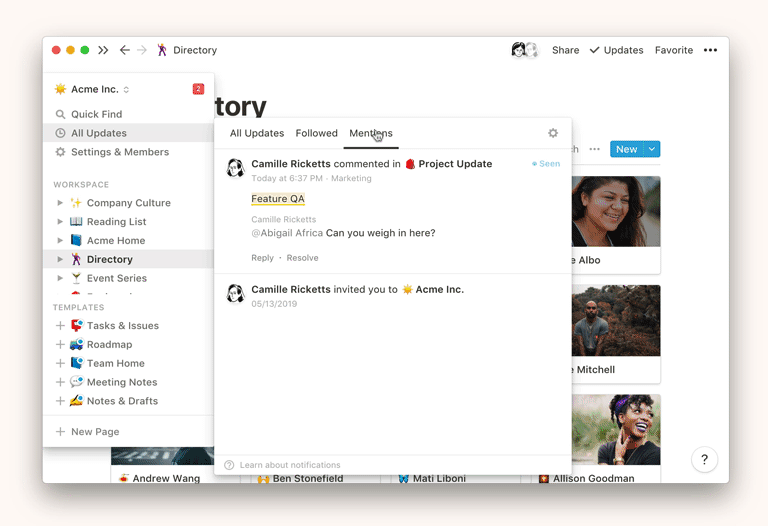Click the help question mark button
768x526 pixels.
pos(704,460)
